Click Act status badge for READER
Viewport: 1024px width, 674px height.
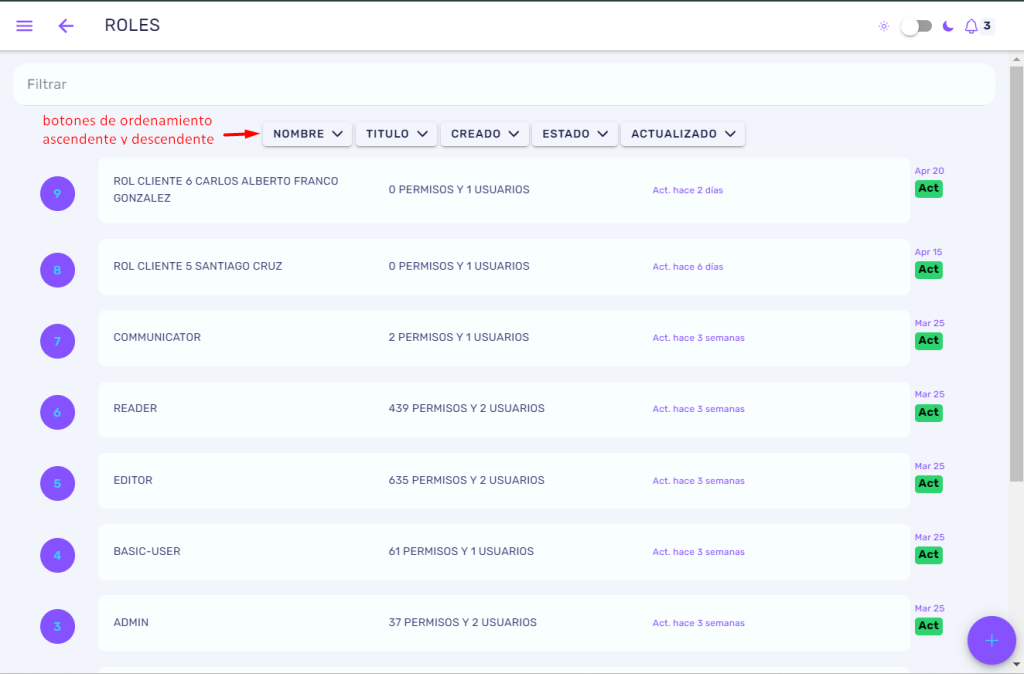[x=929, y=413]
